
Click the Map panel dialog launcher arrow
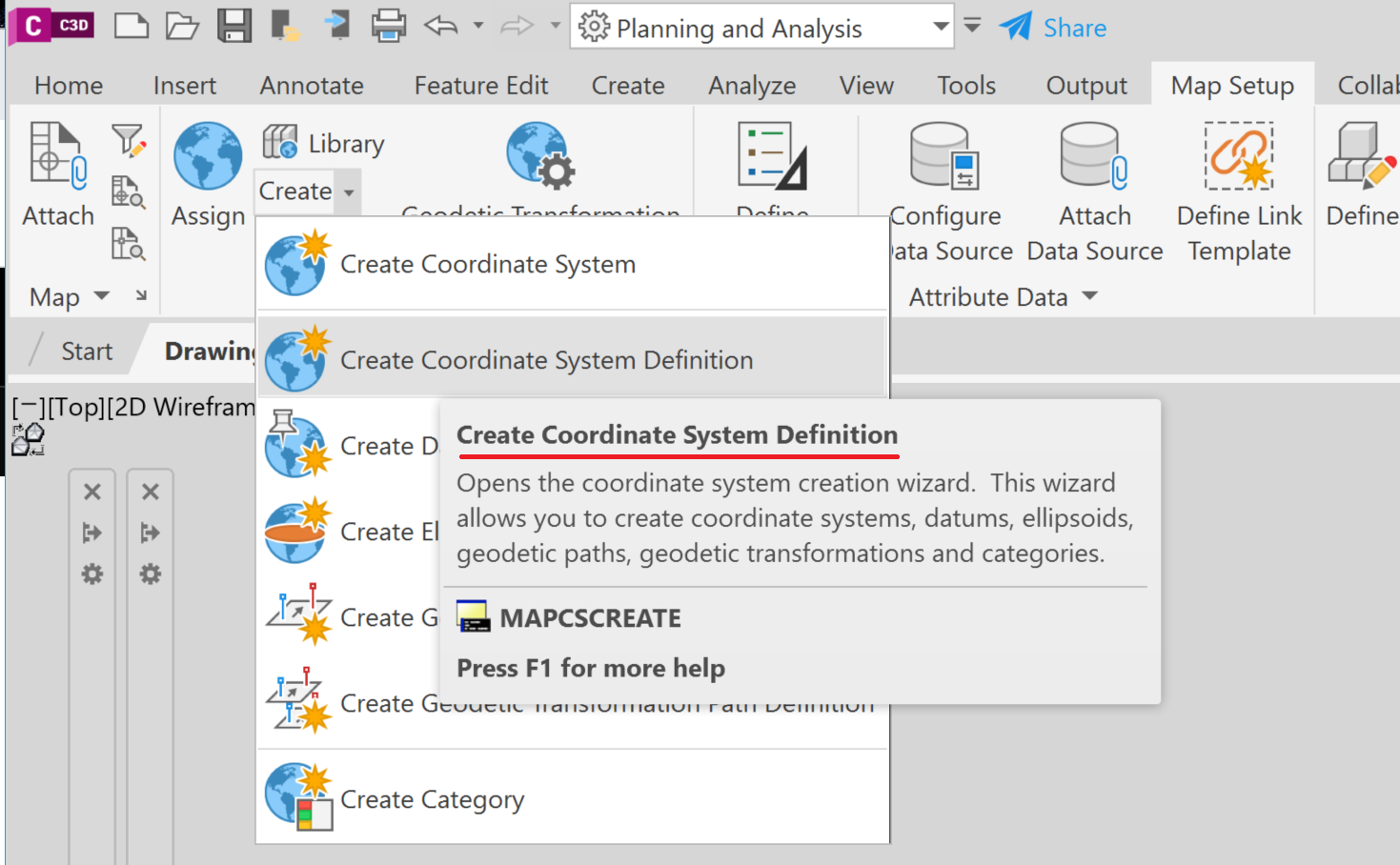tap(141, 295)
